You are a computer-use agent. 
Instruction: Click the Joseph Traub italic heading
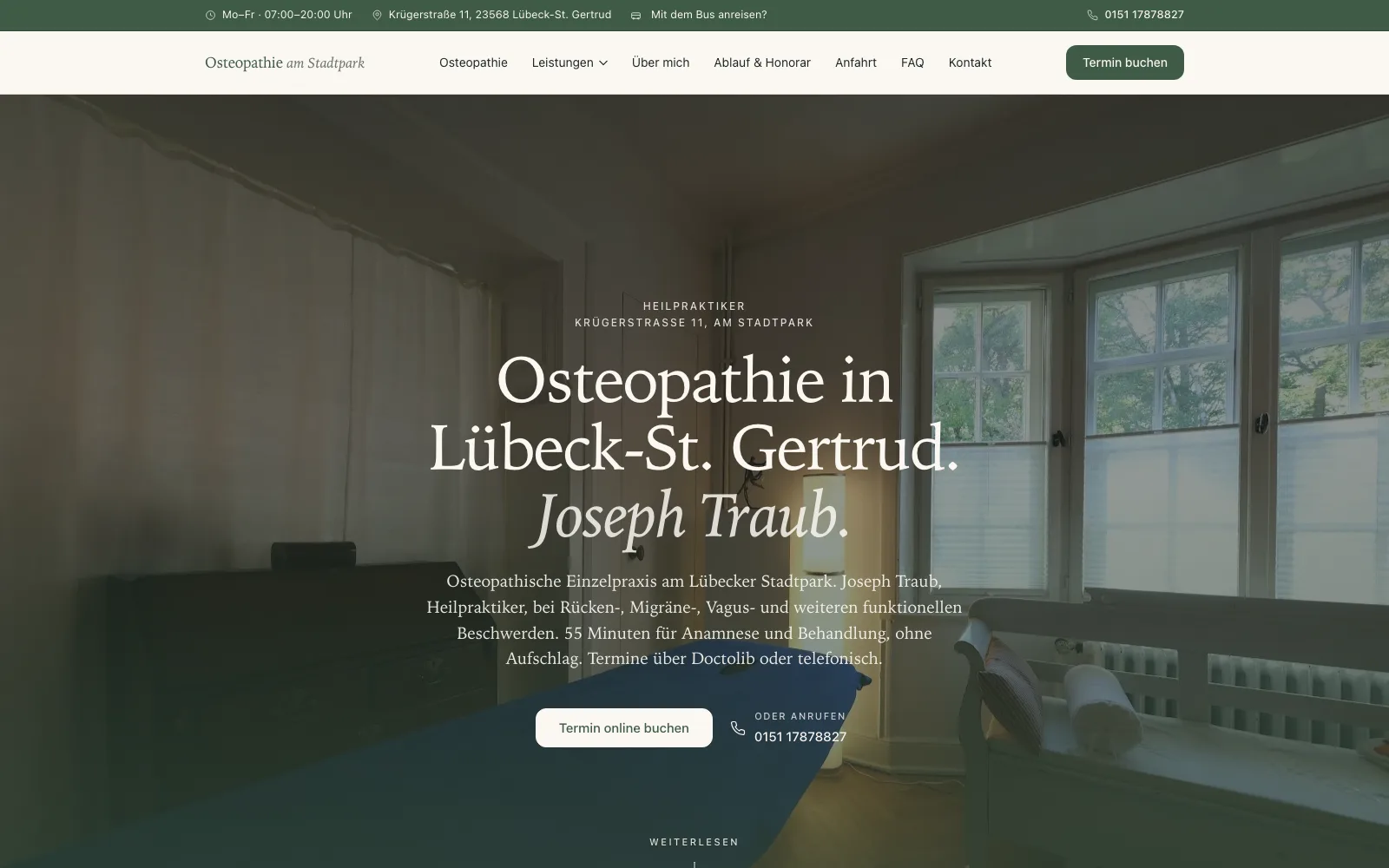click(x=691, y=517)
